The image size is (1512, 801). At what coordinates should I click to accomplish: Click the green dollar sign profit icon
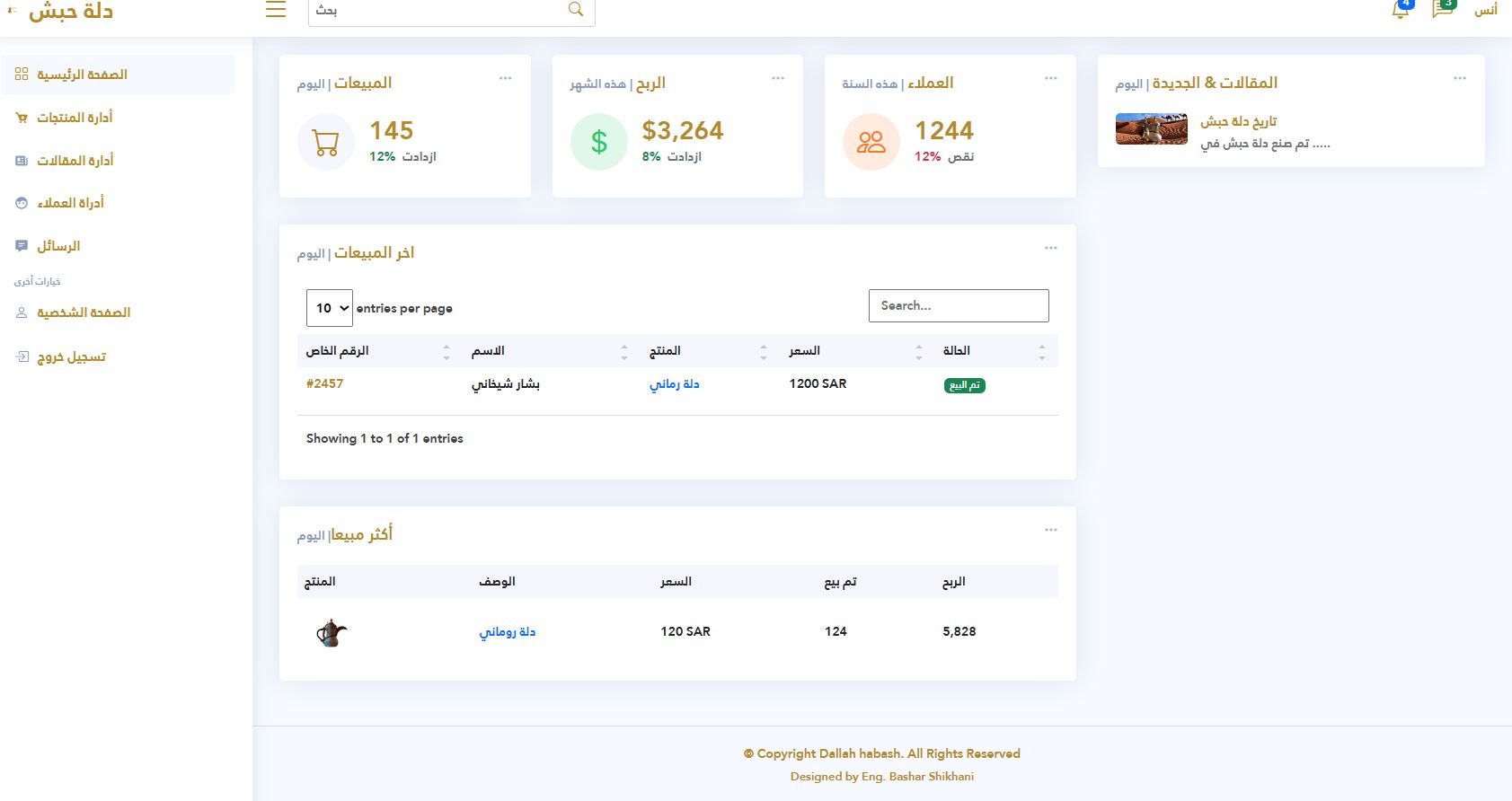(598, 142)
